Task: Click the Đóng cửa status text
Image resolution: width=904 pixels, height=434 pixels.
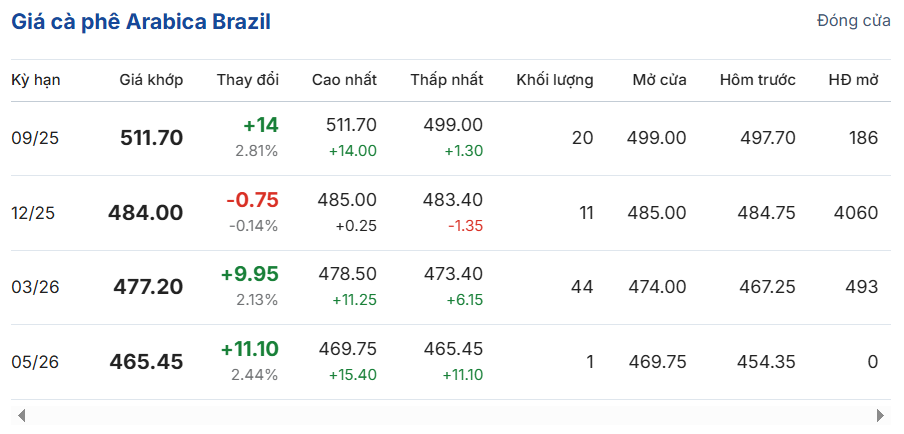Action: pyautogui.click(x=854, y=22)
